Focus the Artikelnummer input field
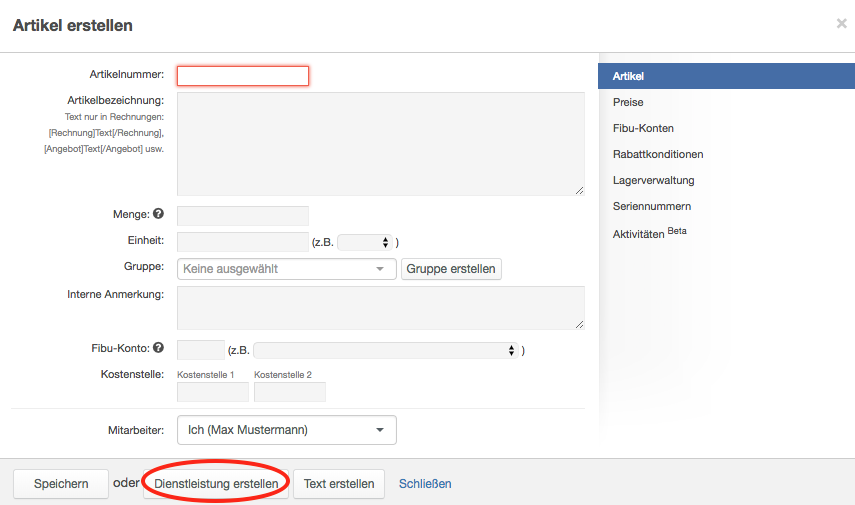Image resolution: width=855 pixels, height=505 pixels. pos(243,76)
